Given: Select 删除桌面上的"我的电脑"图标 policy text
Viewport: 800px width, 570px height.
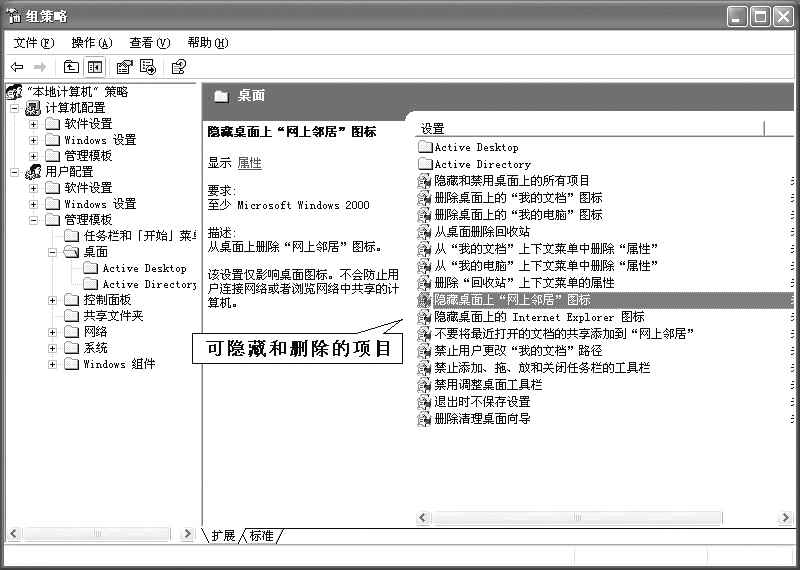Looking at the screenshot, I should point(518,215).
